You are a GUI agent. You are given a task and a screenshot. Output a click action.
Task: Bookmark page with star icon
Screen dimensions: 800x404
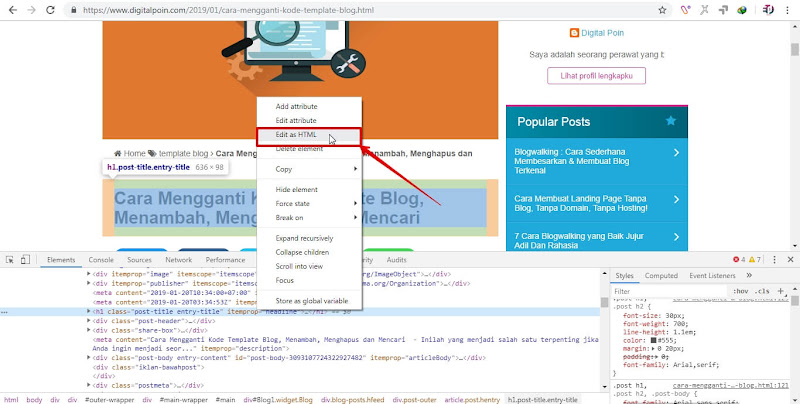662,10
